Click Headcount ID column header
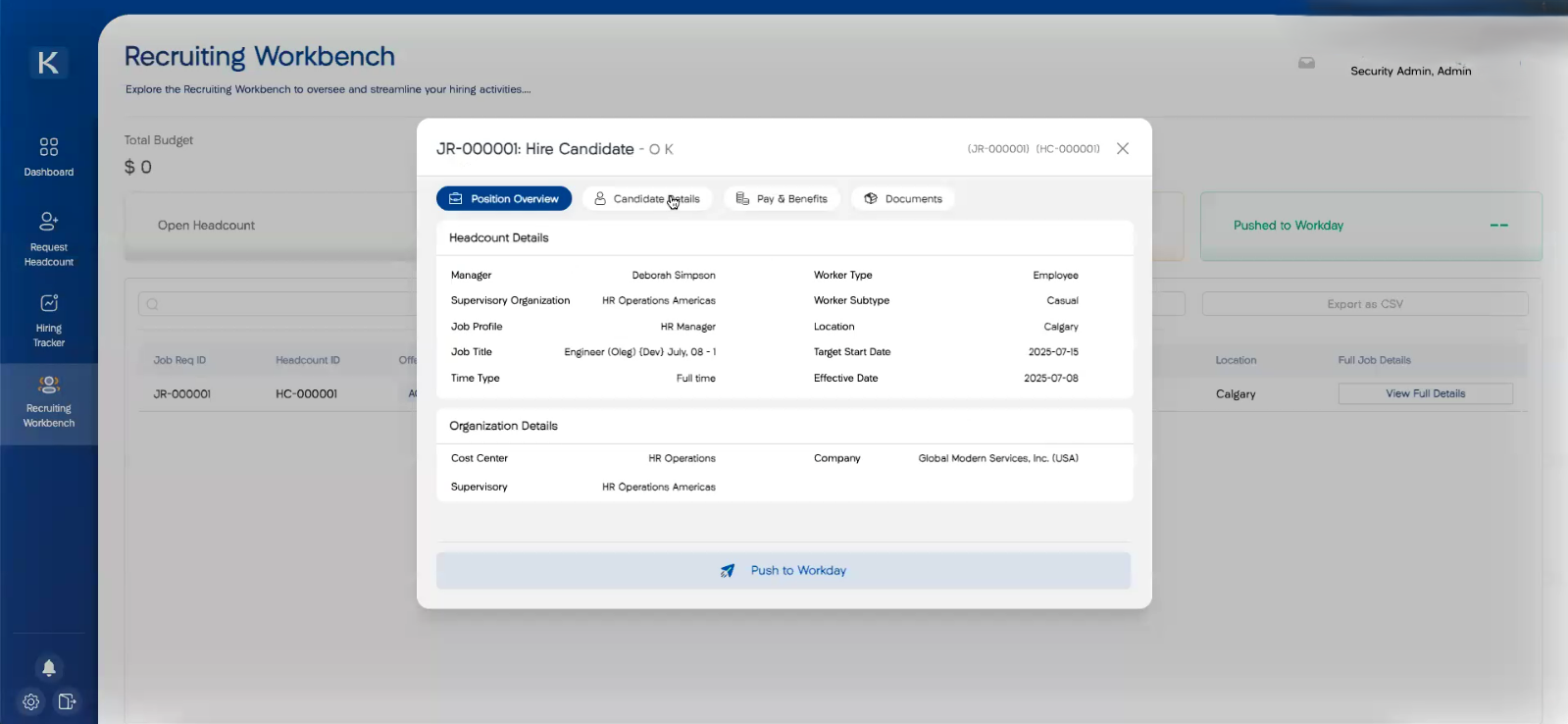The image size is (1568, 724). (308, 360)
